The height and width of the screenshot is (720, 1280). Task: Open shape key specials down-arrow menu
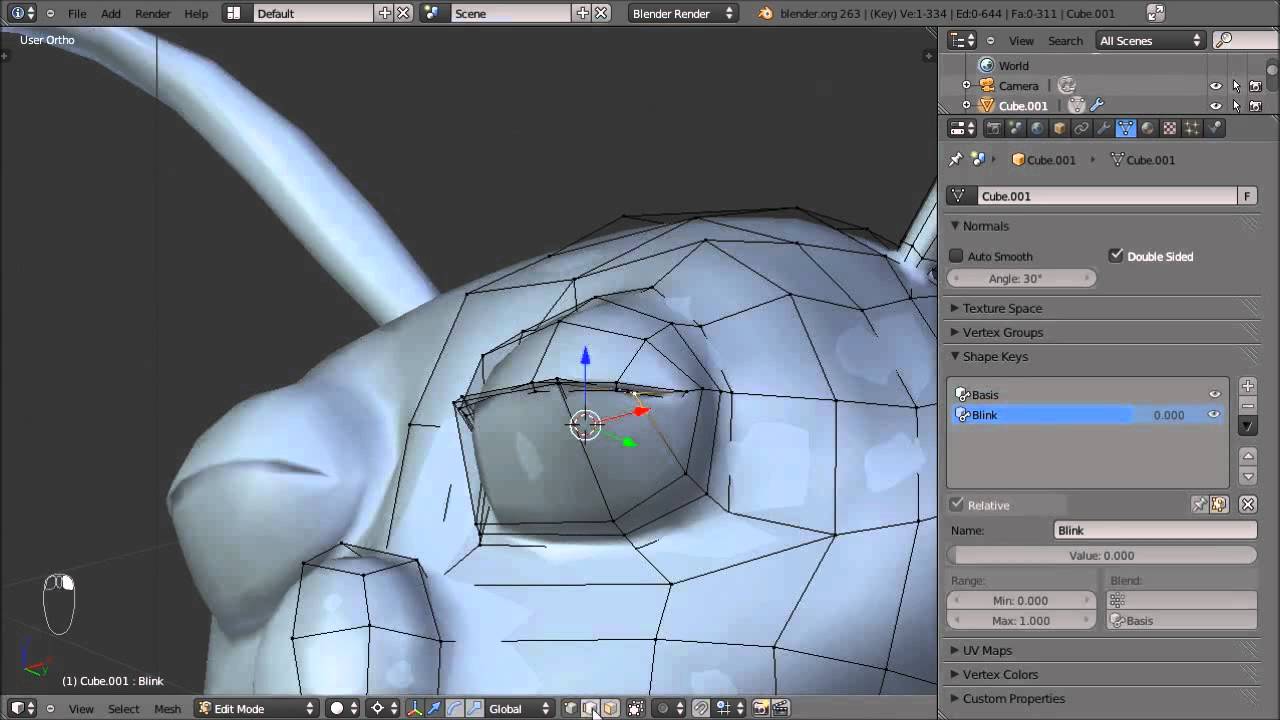pyautogui.click(x=1247, y=426)
